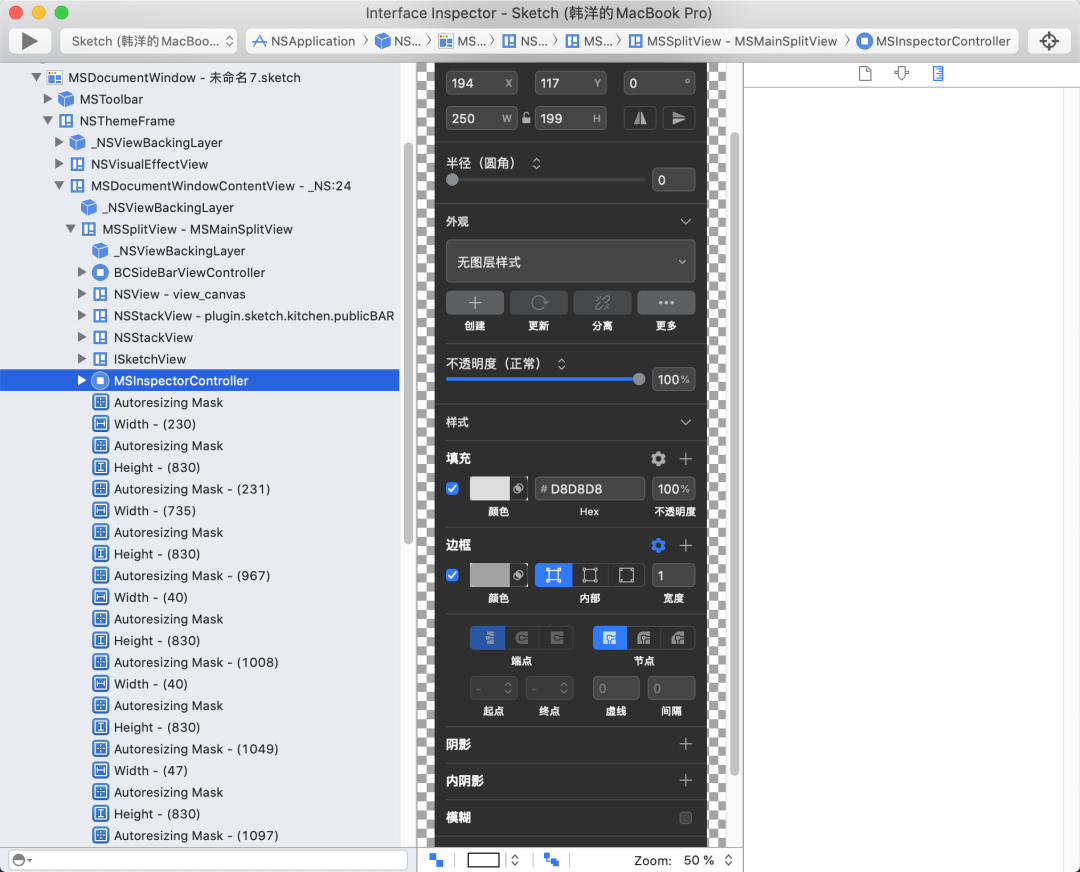This screenshot has height=872, width=1080.
Task: Select the butt cap 端点 icon
Action: pos(488,639)
